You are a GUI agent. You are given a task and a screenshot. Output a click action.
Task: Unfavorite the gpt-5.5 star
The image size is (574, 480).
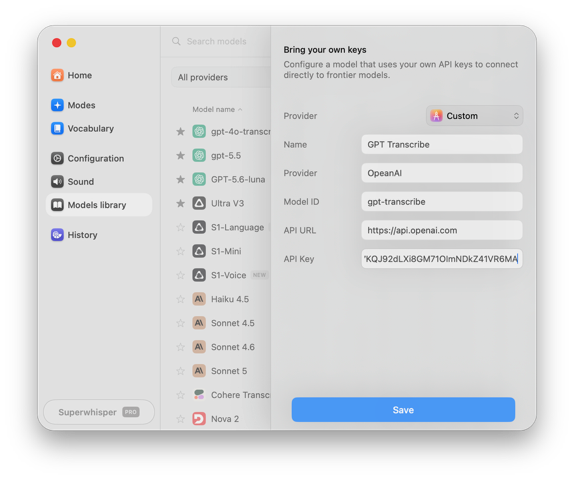point(180,156)
